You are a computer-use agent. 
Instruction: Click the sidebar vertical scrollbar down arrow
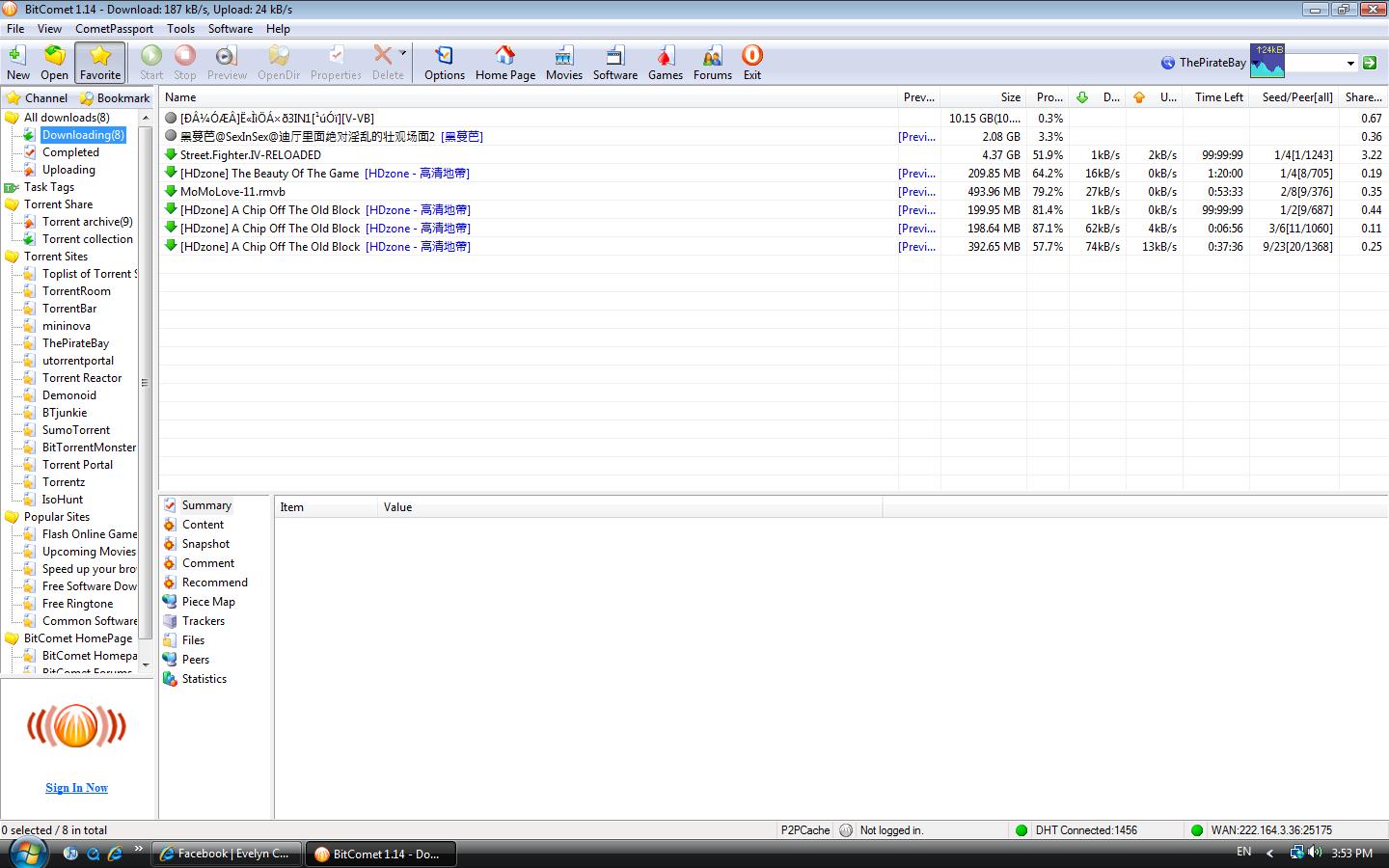pyautogui.click(x=146, y=665)
